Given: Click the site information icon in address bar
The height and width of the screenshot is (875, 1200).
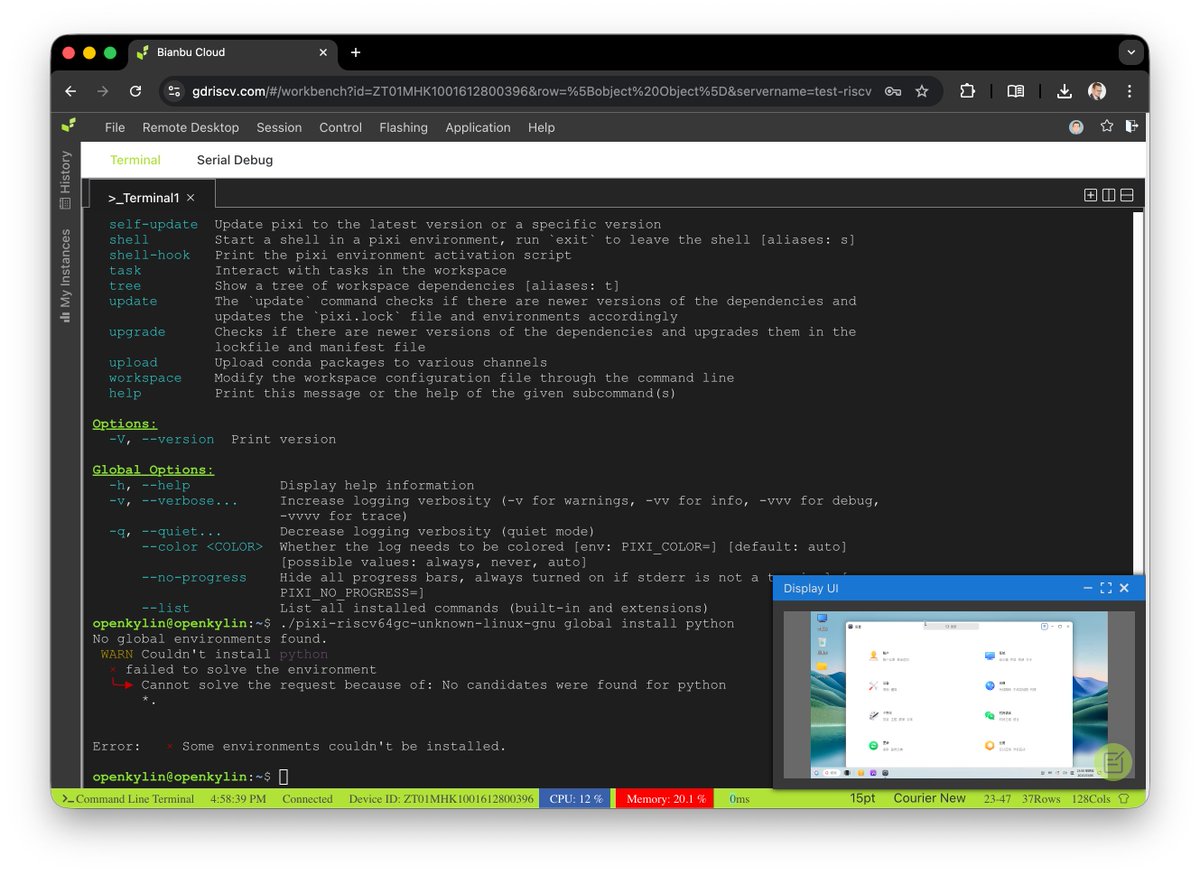Looking at the screenshot, I should point(174,91).
